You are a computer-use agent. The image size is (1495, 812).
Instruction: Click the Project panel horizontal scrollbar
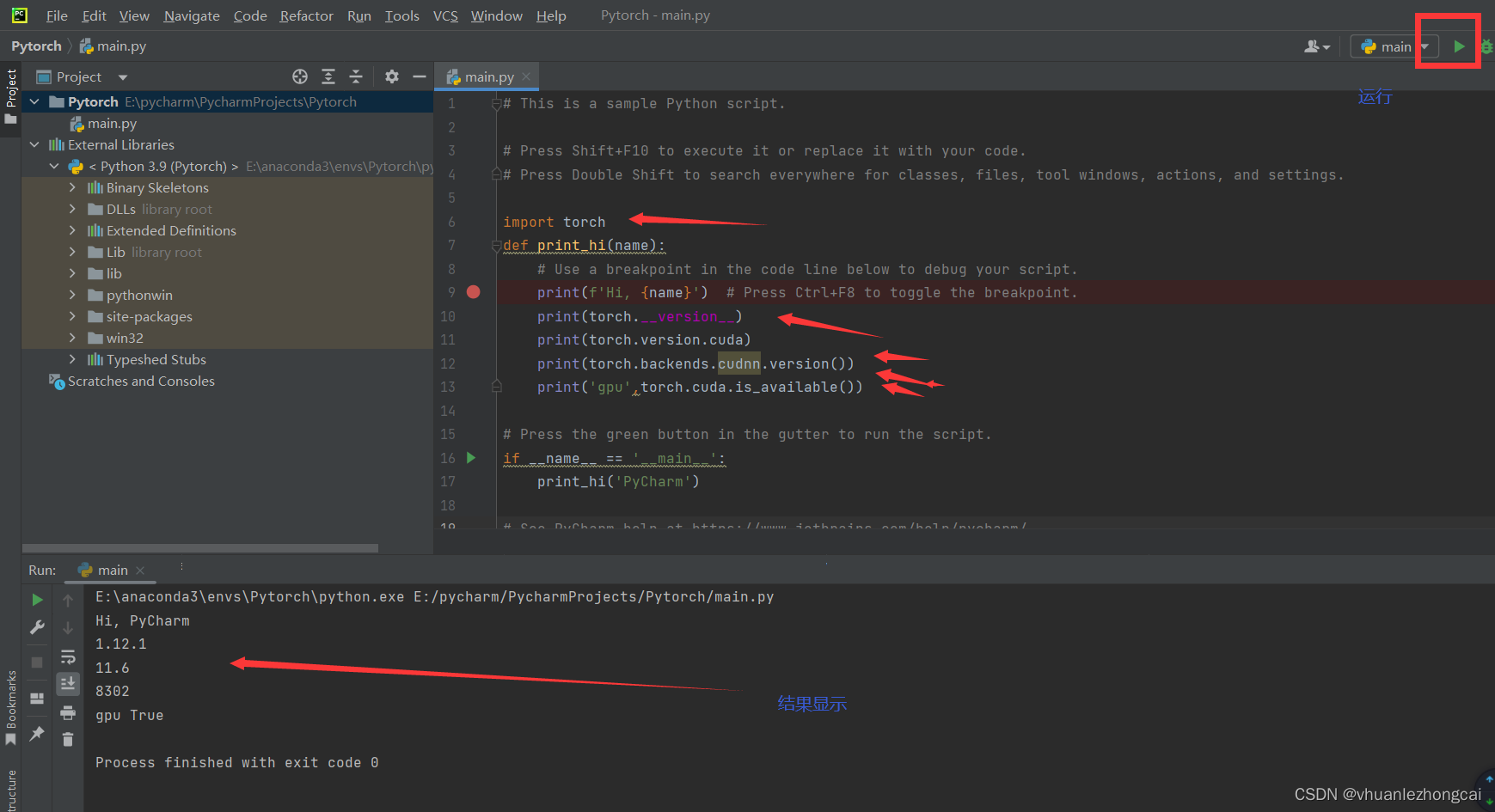[x=199, y=548]
